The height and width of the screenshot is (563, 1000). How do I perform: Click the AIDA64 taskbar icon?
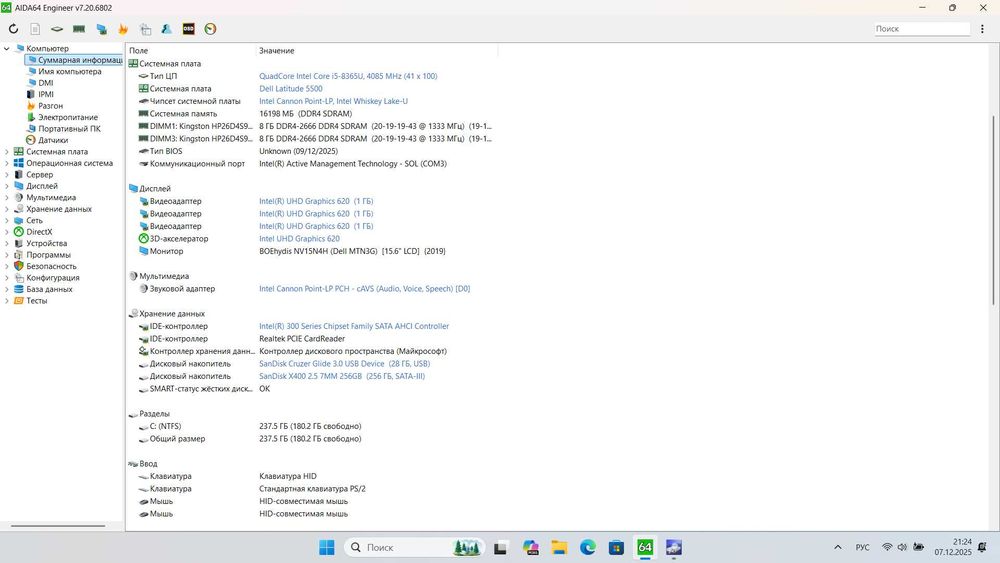click(645, 548)
